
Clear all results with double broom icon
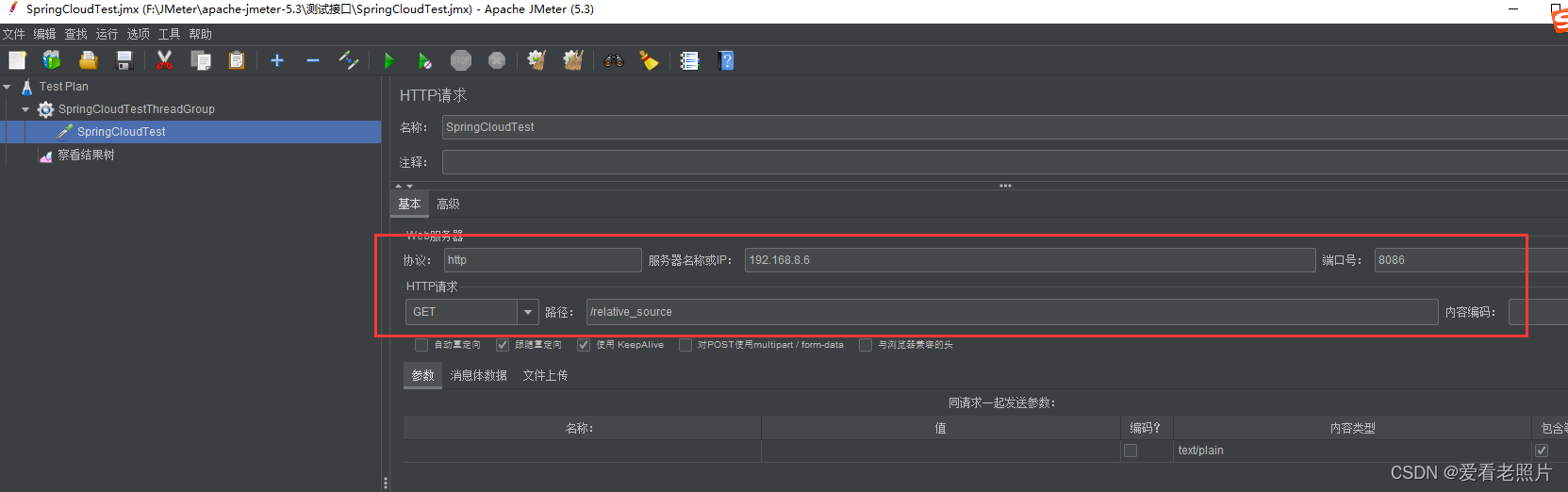[572, 60]
